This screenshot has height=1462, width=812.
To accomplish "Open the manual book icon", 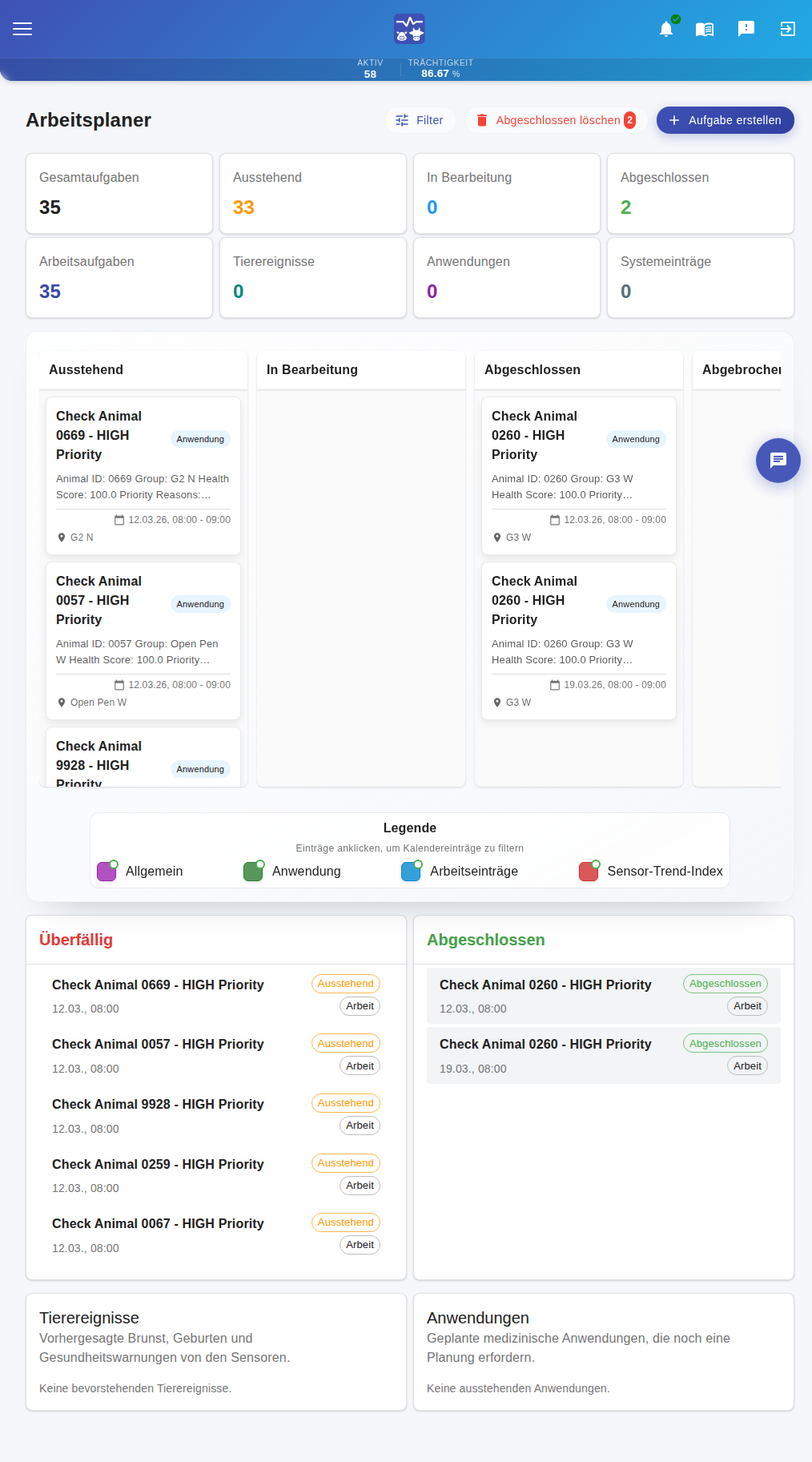I will pos(705,29).
